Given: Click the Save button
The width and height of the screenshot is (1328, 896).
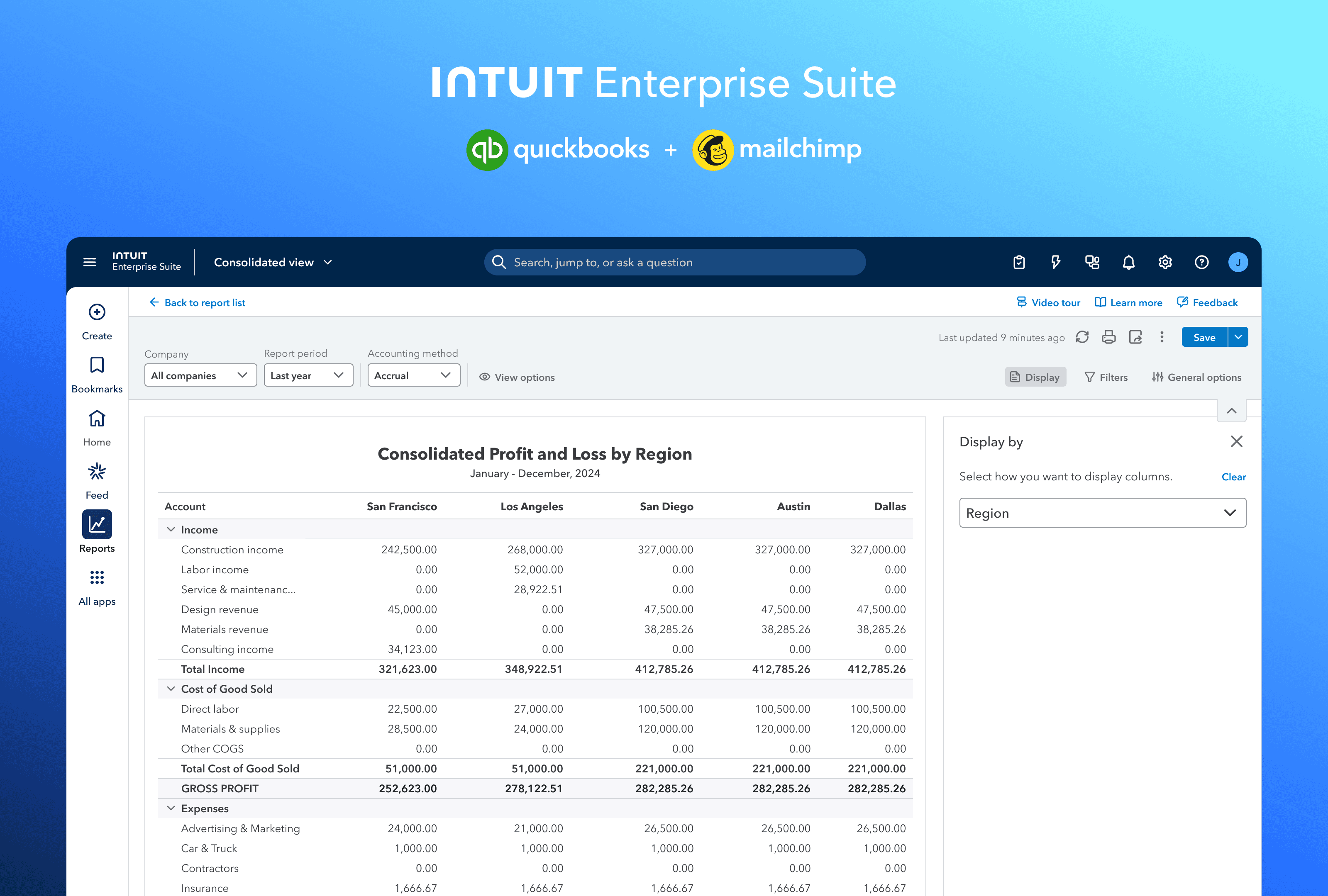Looking at the screenshot, I should pyautogui.click(x=1204, y=337).
